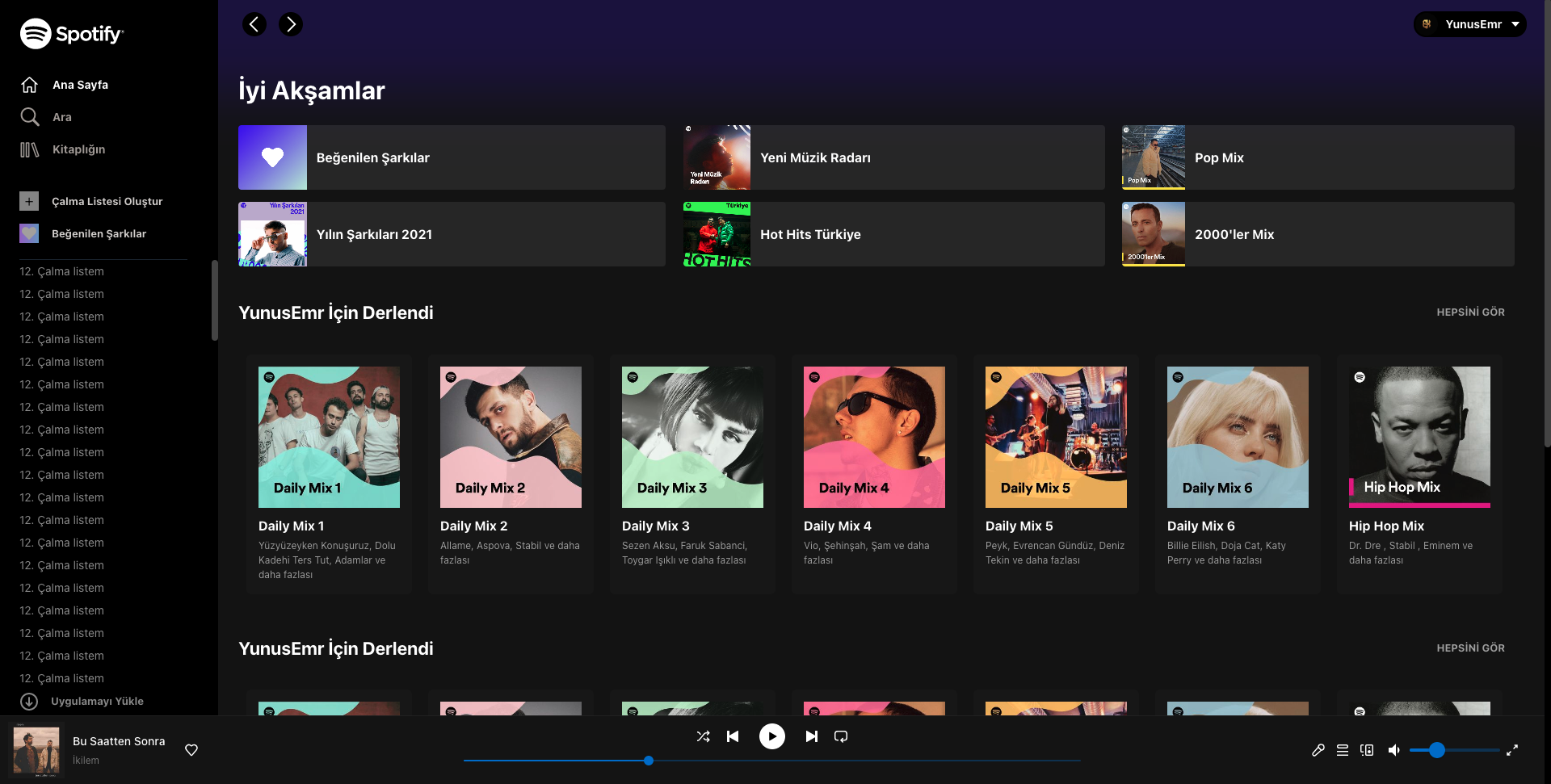Like the Bu Saatten Sonra track with the heart

tap(191, 750)
